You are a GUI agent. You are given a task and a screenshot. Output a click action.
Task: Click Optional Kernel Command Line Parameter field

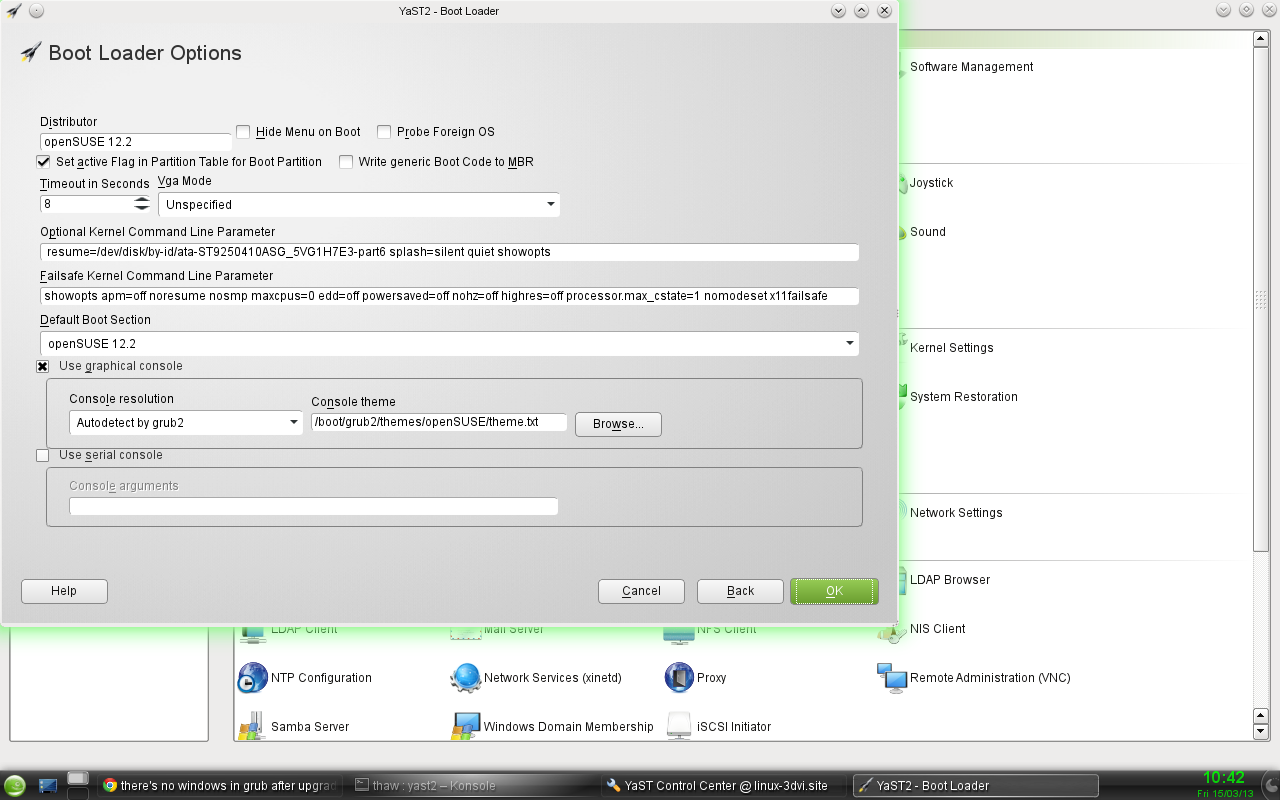click(x=450, y=252)
